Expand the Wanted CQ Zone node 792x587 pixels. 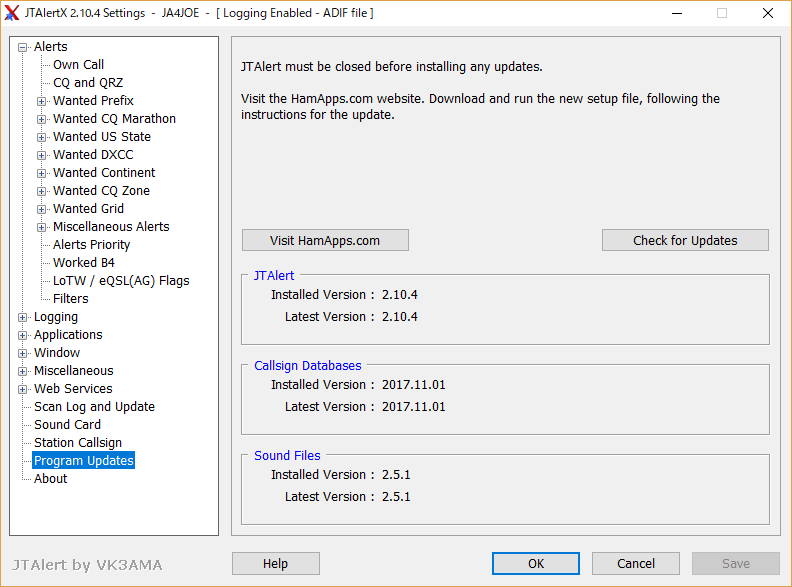41,191
